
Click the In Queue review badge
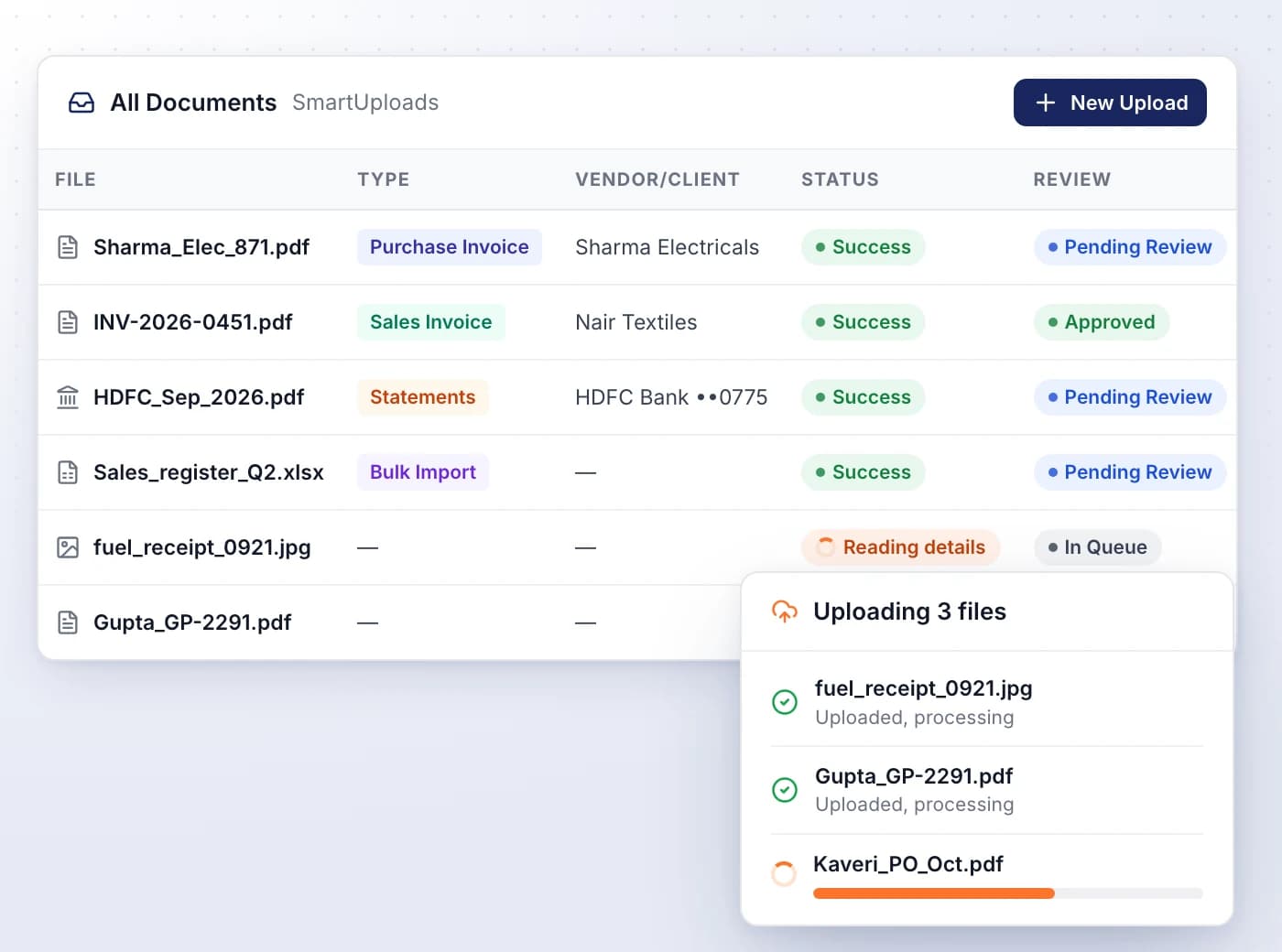click(1098, 547)
